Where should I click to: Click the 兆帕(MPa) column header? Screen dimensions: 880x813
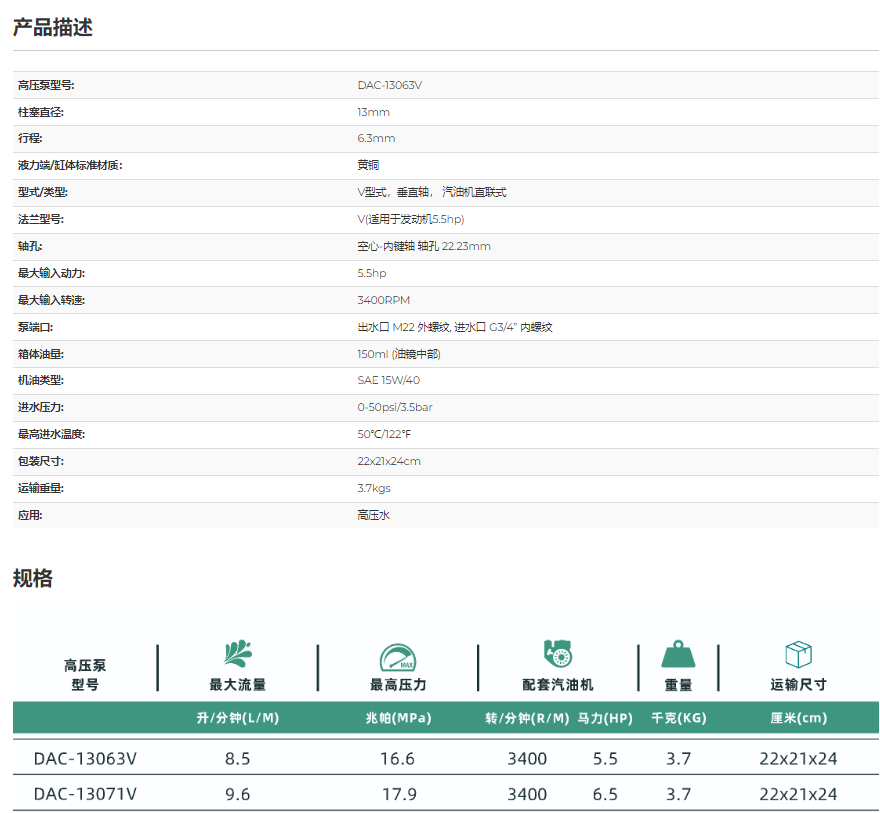(x=398, y=719)
